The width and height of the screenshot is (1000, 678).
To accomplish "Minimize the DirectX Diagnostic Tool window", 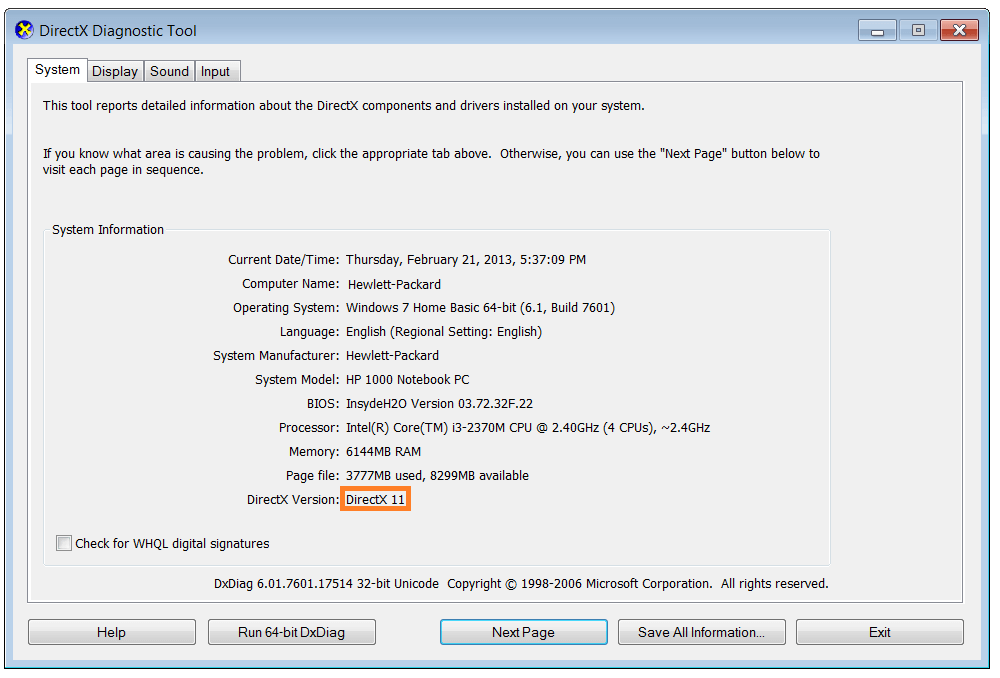I will 878,30.
